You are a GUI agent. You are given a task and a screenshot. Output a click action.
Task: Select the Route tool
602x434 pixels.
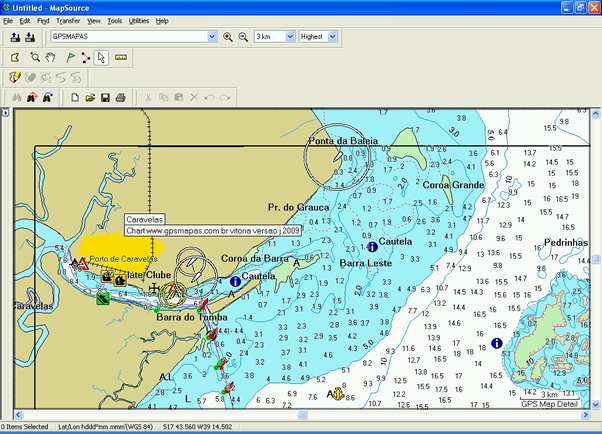[85, 58]
